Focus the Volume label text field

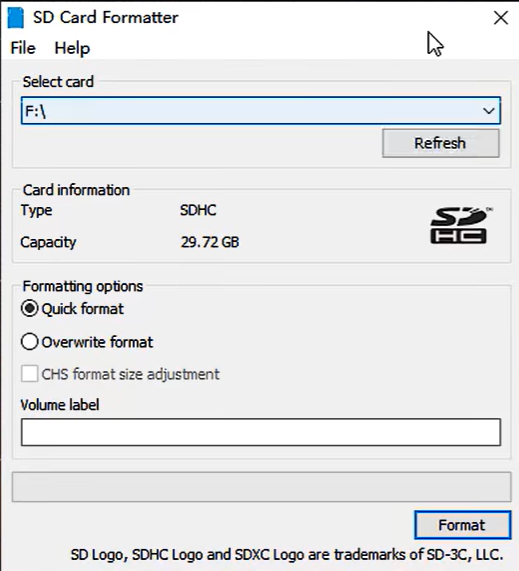[261, 432]
